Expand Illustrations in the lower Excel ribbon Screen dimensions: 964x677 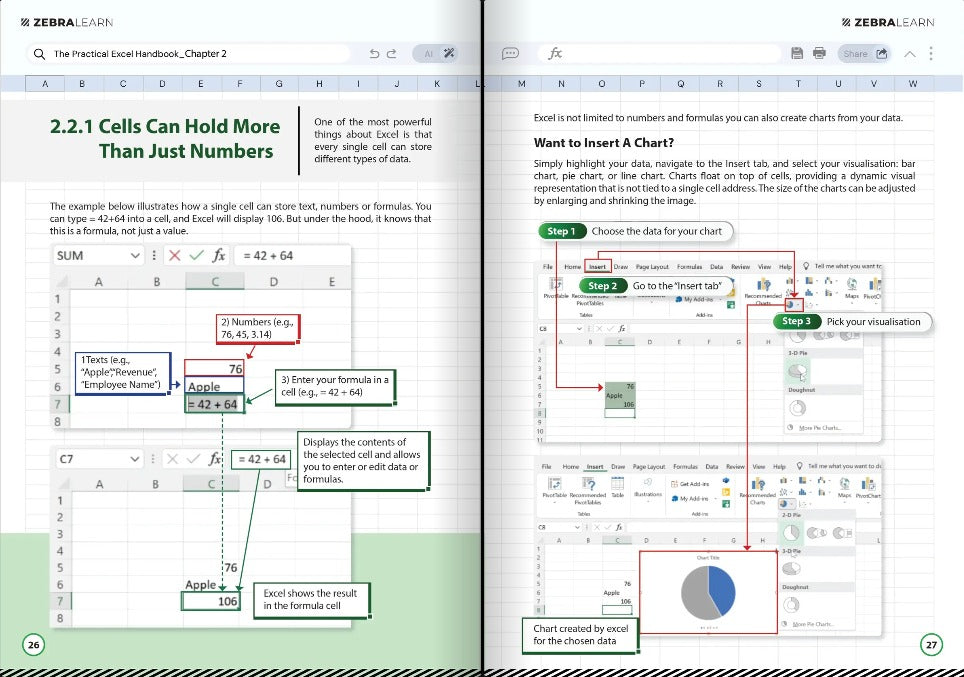pyautogui.click(x=648, y=488)
